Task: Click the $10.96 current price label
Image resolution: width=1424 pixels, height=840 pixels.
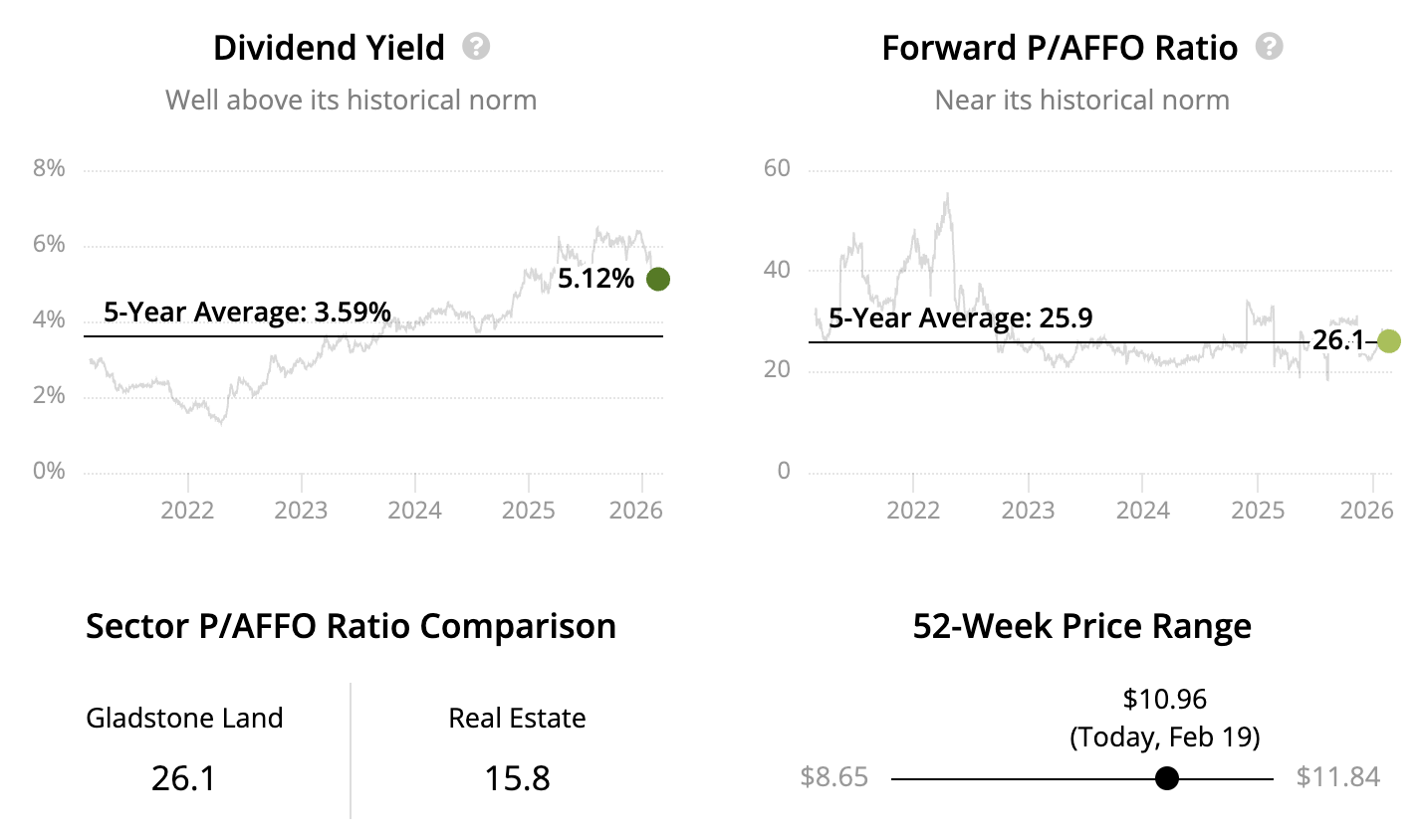Action: (1164, 699)
